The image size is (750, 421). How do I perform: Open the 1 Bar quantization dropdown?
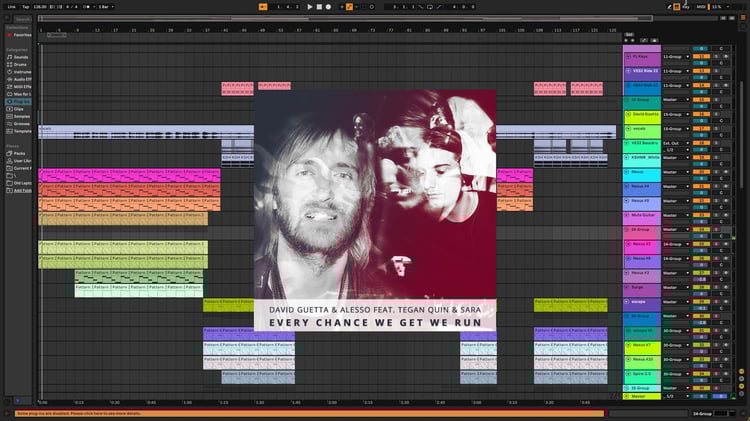tap(105, 7)
